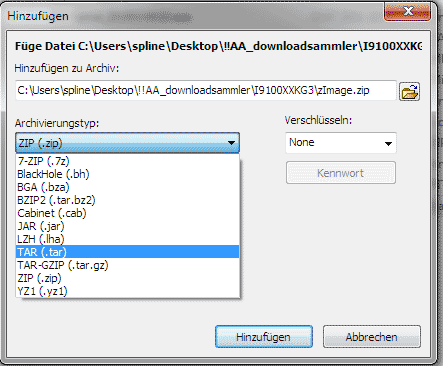Viewport: 443px width, 366px height.
Task: Click the browse folder icon beside archive path
Action: [x=409, y=91]
